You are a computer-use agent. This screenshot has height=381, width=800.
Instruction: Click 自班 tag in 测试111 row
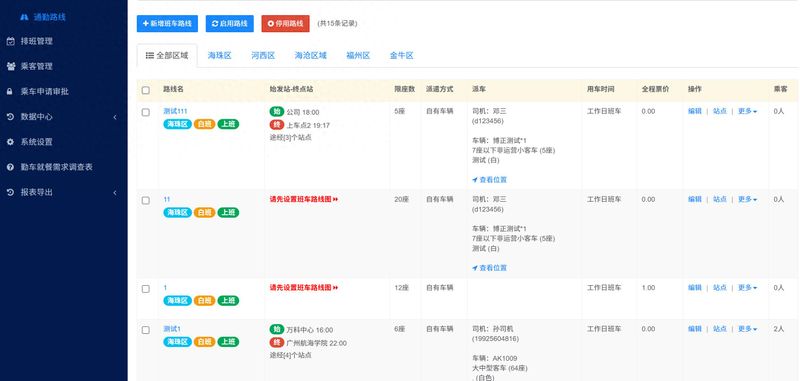[x=204, y=124]
